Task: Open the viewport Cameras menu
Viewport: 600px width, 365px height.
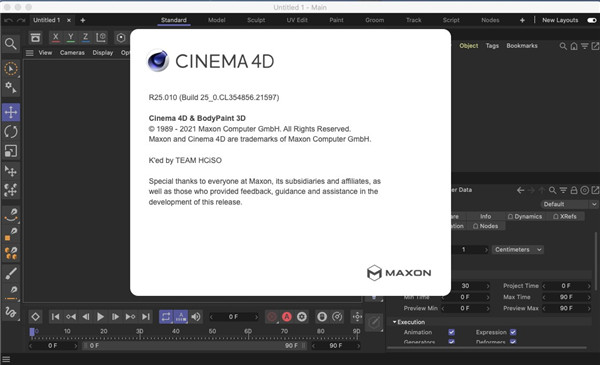Action: 72,53
